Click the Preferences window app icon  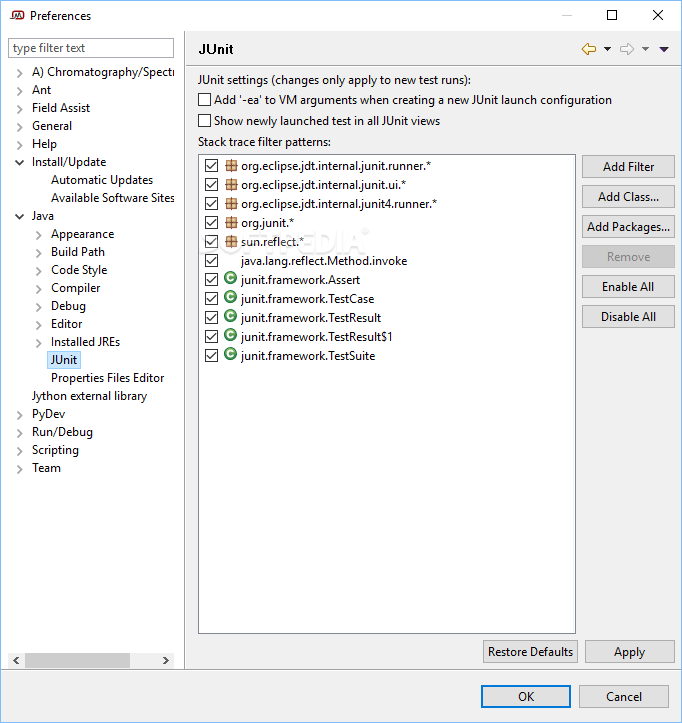pos(17,16)
